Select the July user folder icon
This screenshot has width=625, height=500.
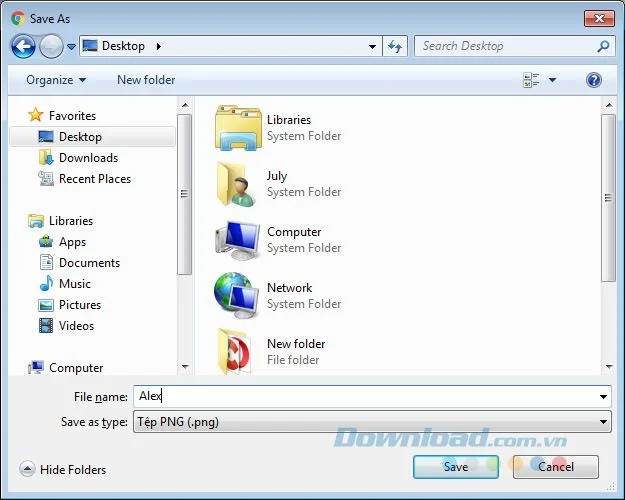[x=236, y=184]
